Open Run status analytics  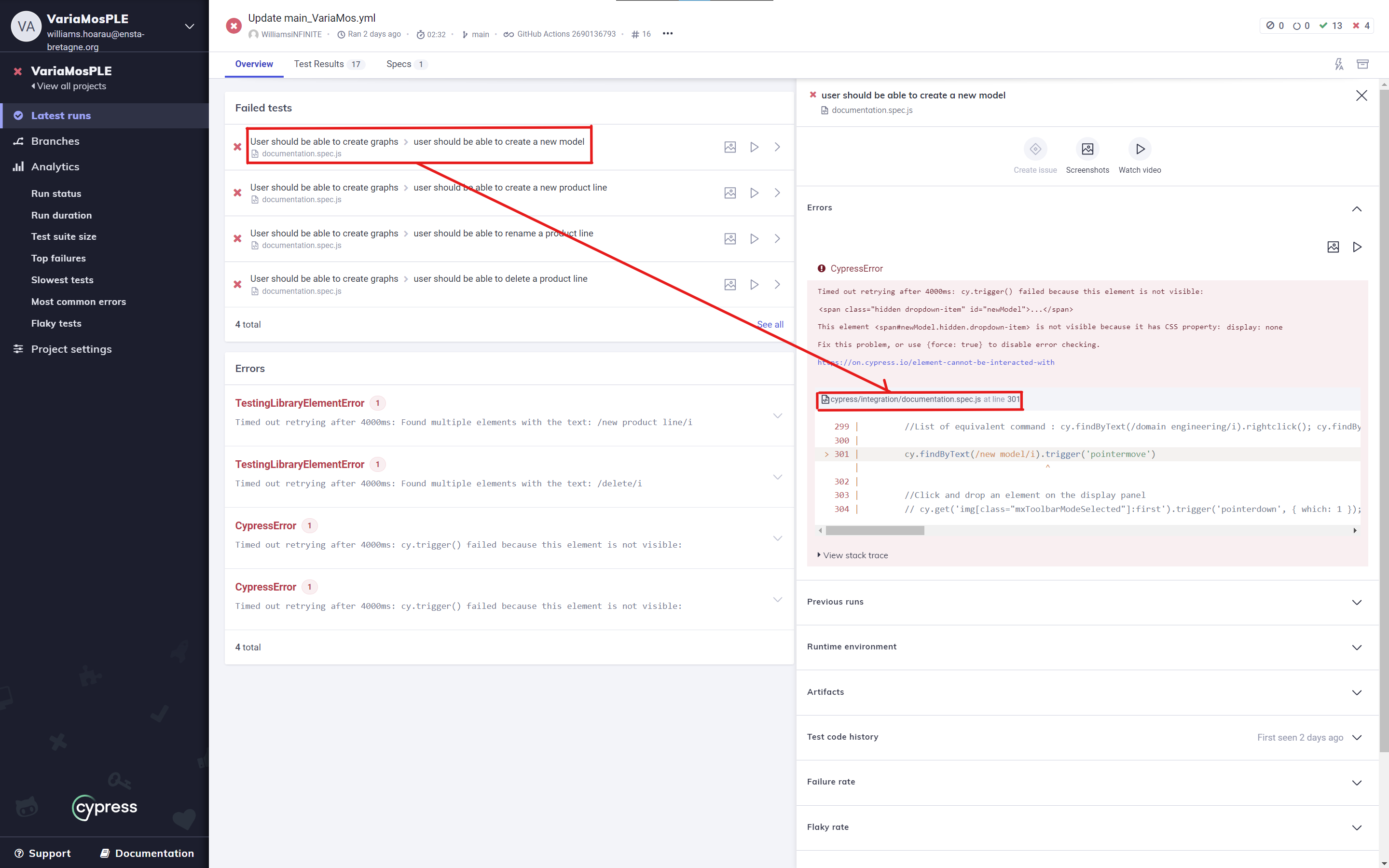pos(56,194)
